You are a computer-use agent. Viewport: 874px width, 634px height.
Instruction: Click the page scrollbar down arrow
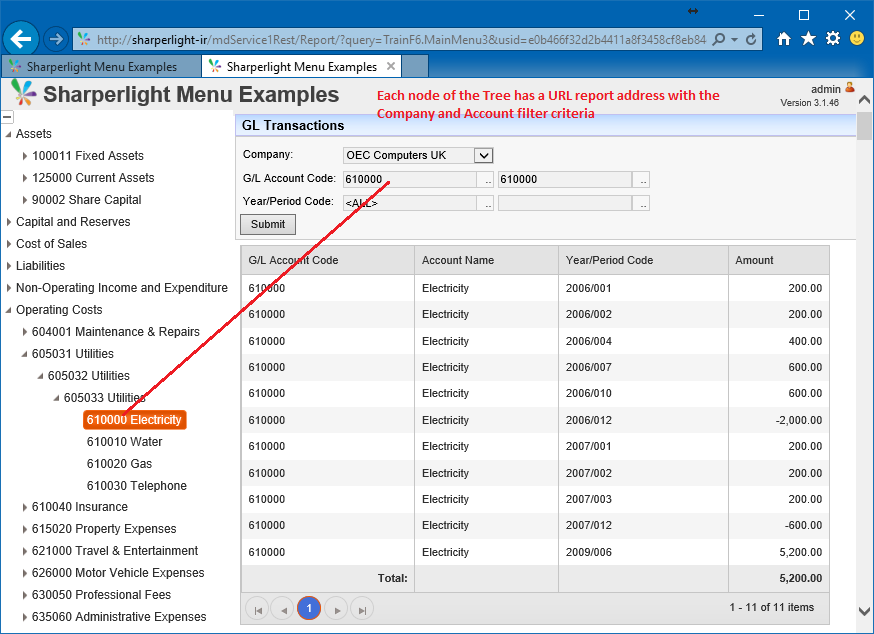[864, 611]
